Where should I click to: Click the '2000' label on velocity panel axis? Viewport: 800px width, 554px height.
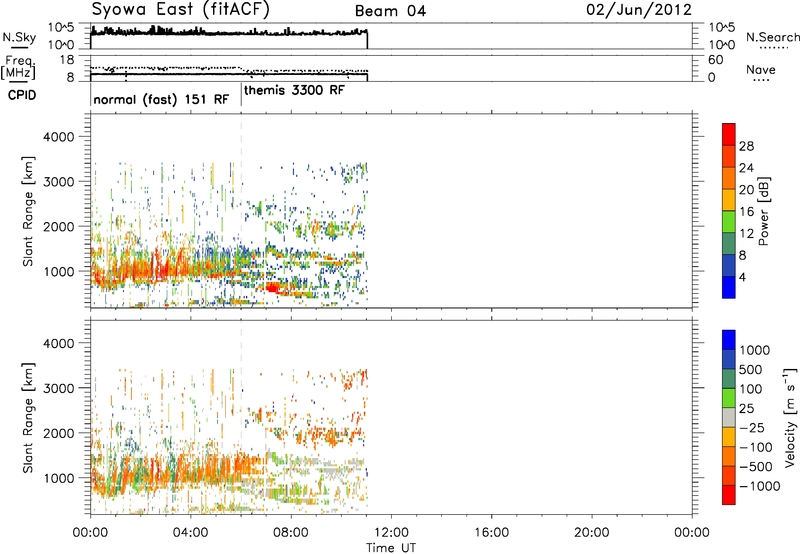pyautogui.click(x=58, y=433)
